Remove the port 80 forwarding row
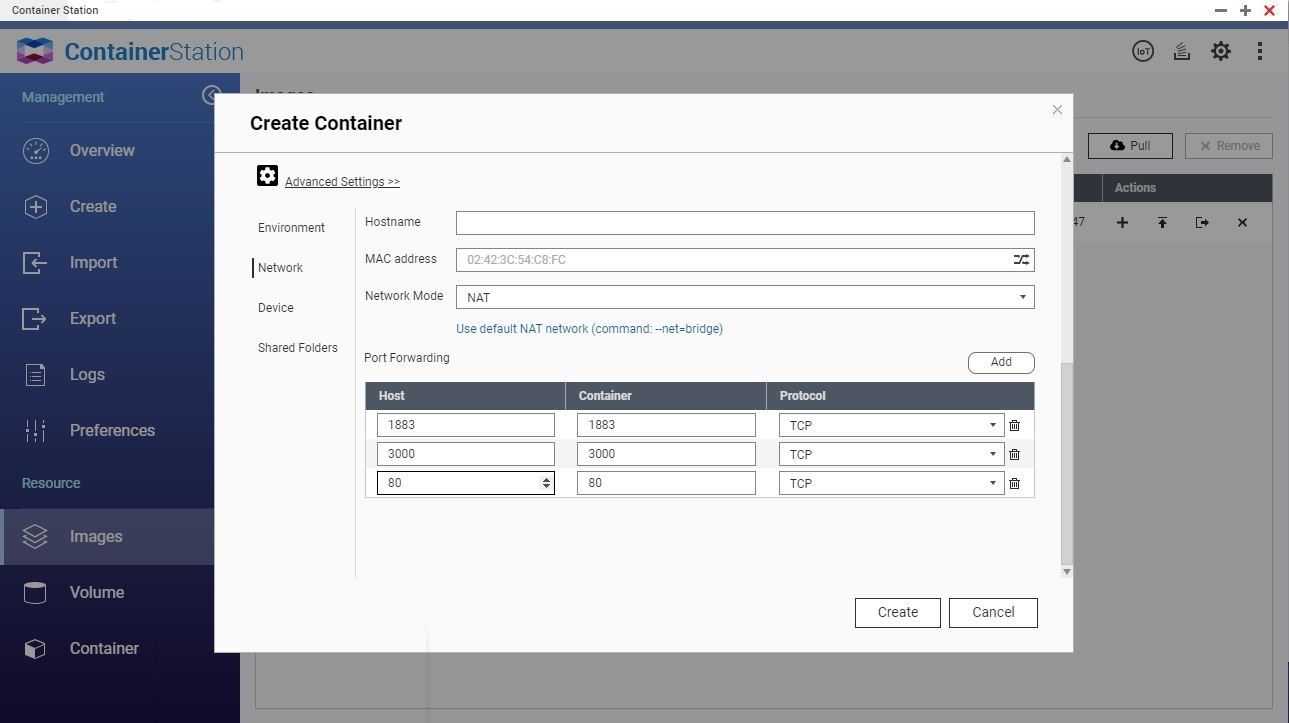 tap(1014, 483)
